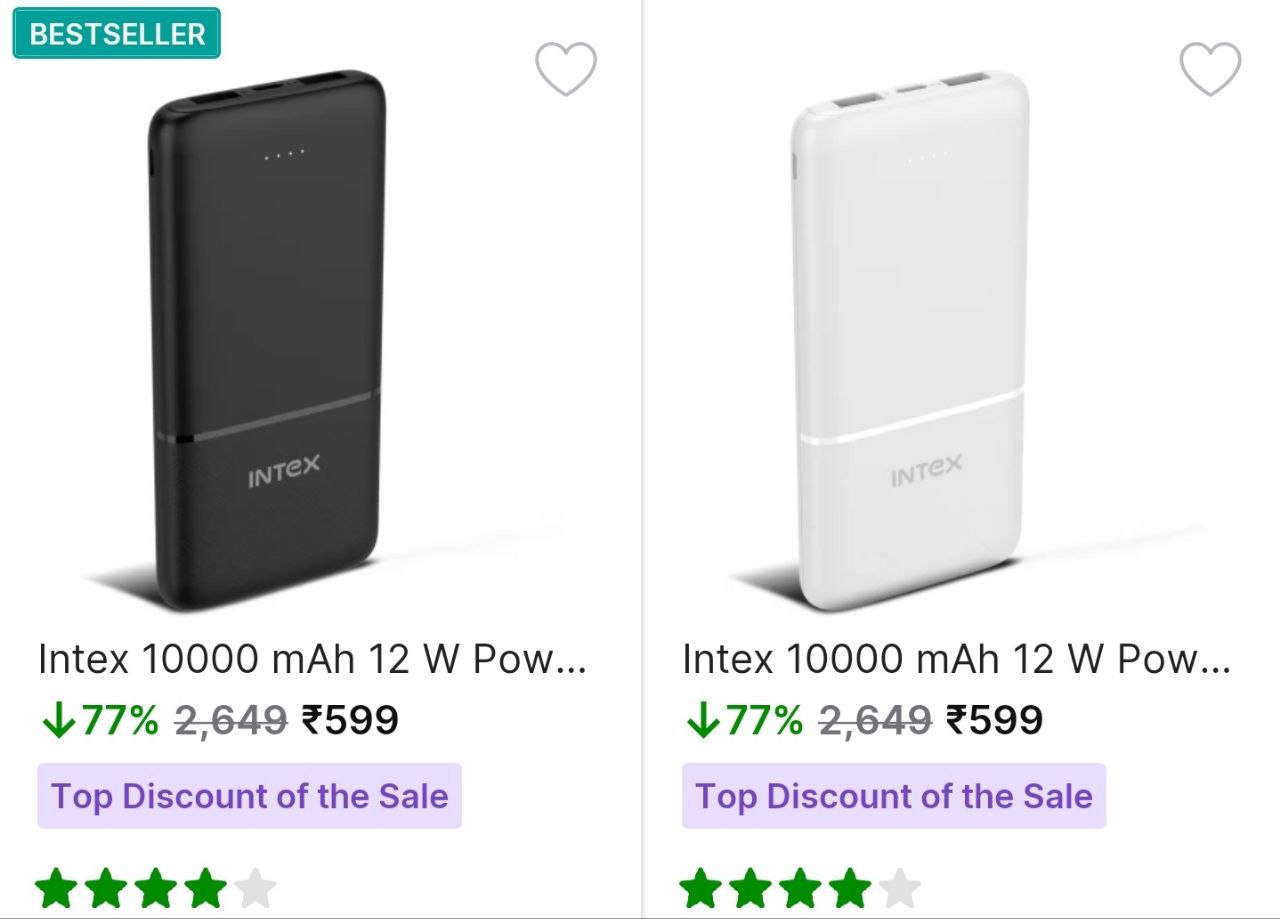Click the green downward discount arrow on right product
1280x919 pixels.
coord(703,718)
